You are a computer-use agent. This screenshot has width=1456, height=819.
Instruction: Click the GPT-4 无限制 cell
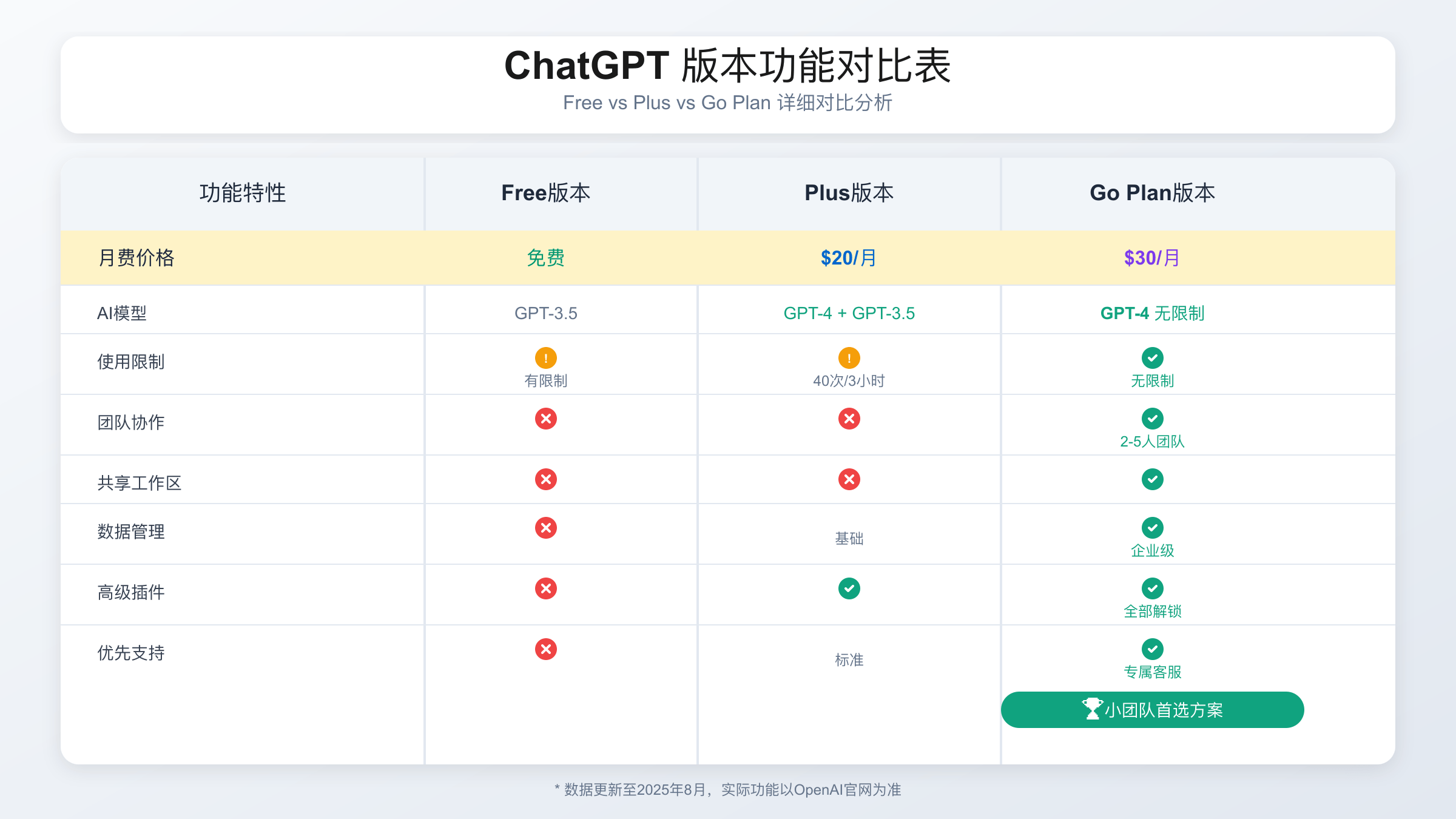[x=1153, y=313]
